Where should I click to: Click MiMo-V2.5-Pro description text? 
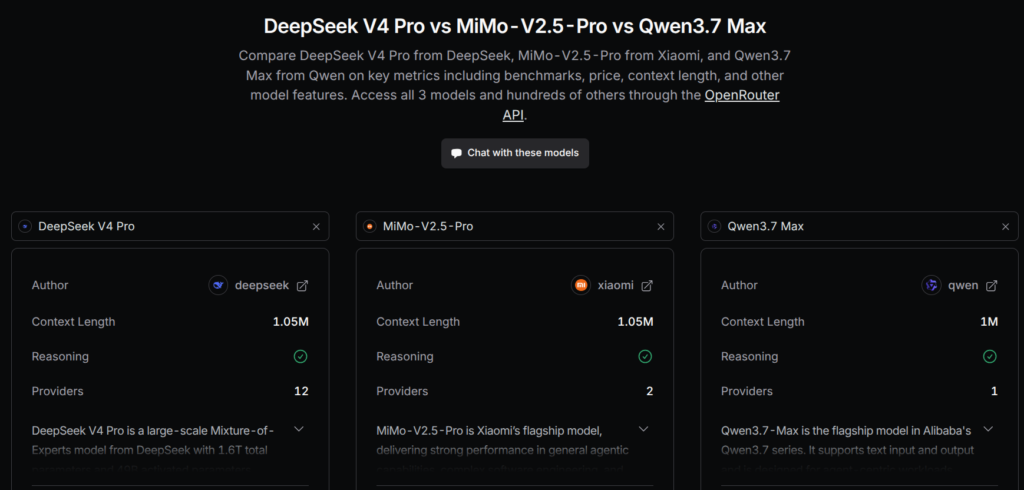[x=502, y=450]
